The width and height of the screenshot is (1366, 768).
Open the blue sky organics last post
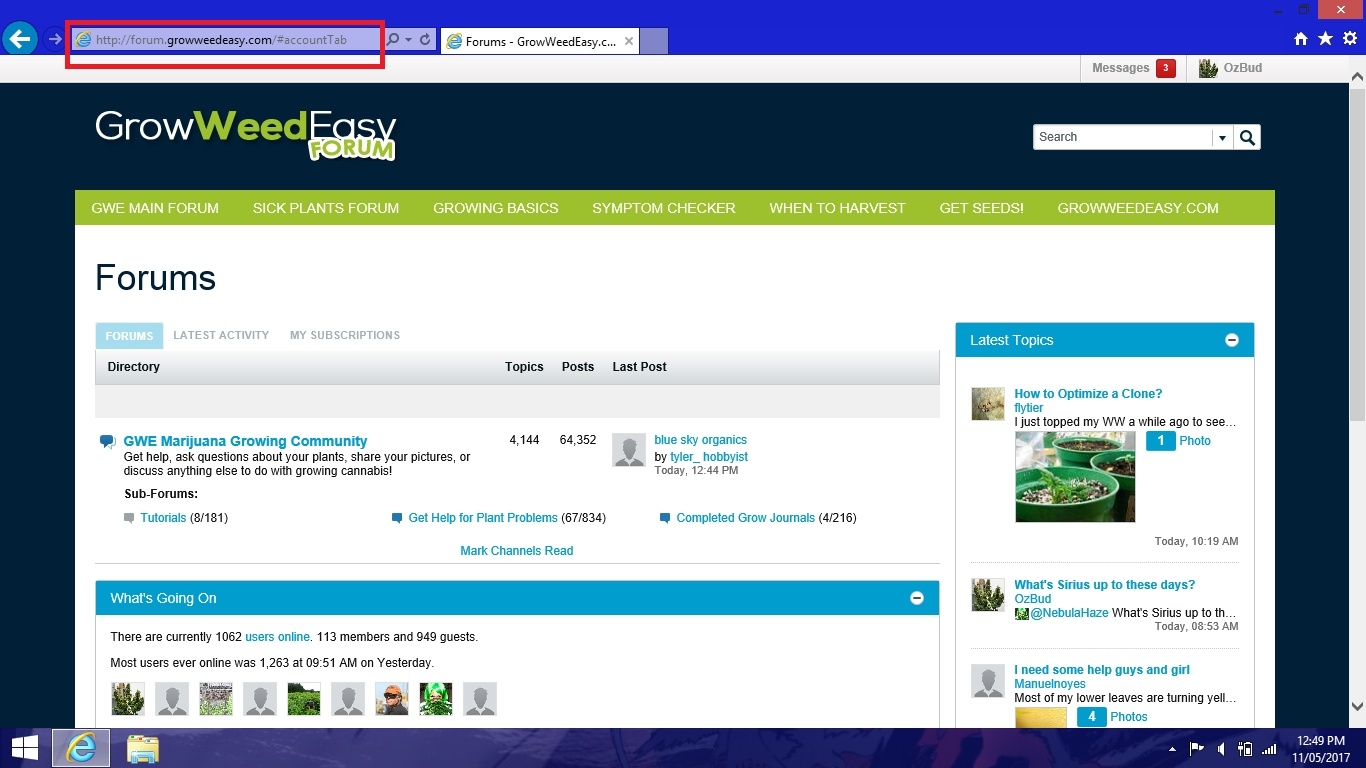[x=700, y=440]
